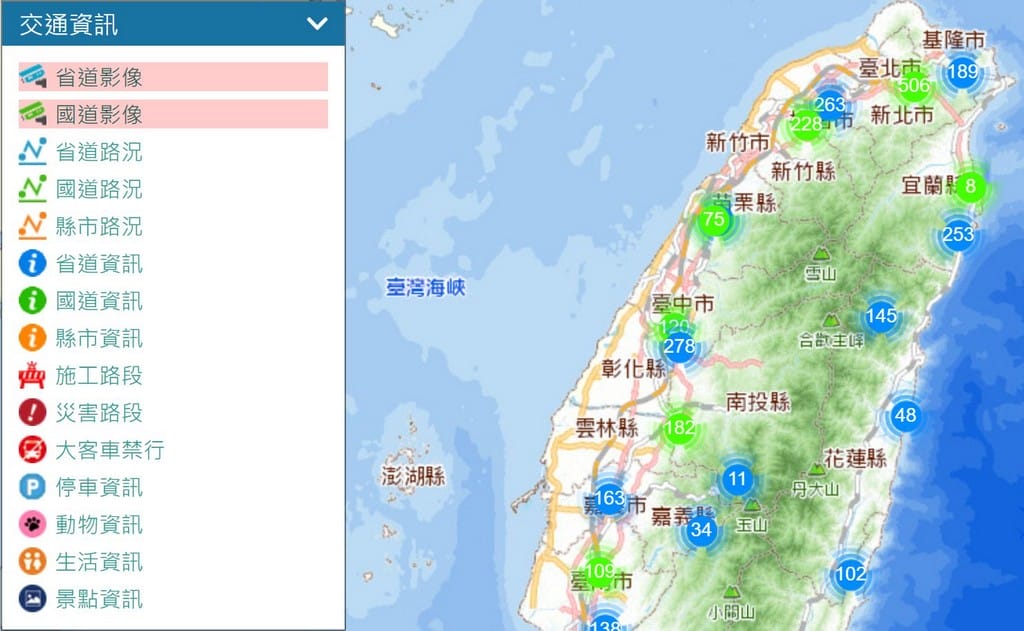Click the 新竹縣 map label

(803, 172)
